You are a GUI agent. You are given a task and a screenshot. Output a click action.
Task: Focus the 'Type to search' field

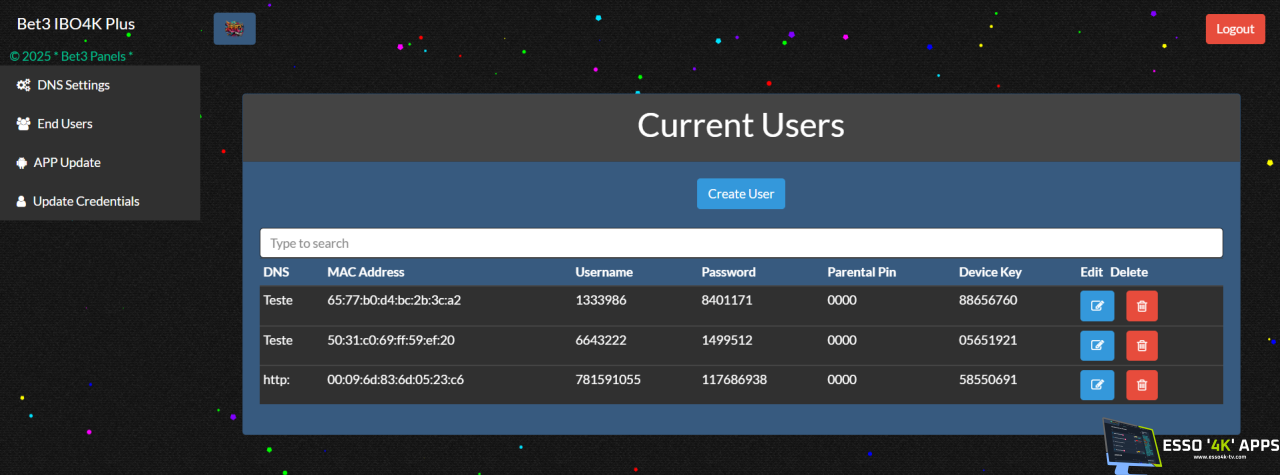point(740,243)
